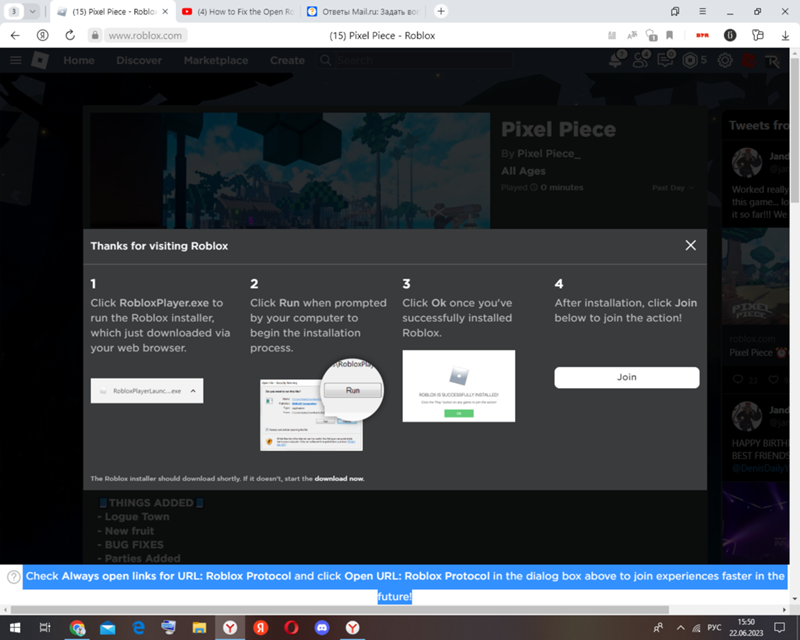Open Task View on the taskbar
Image resolution: width=800 pixels, height=640 pixels.
click(x=45, y=628)
